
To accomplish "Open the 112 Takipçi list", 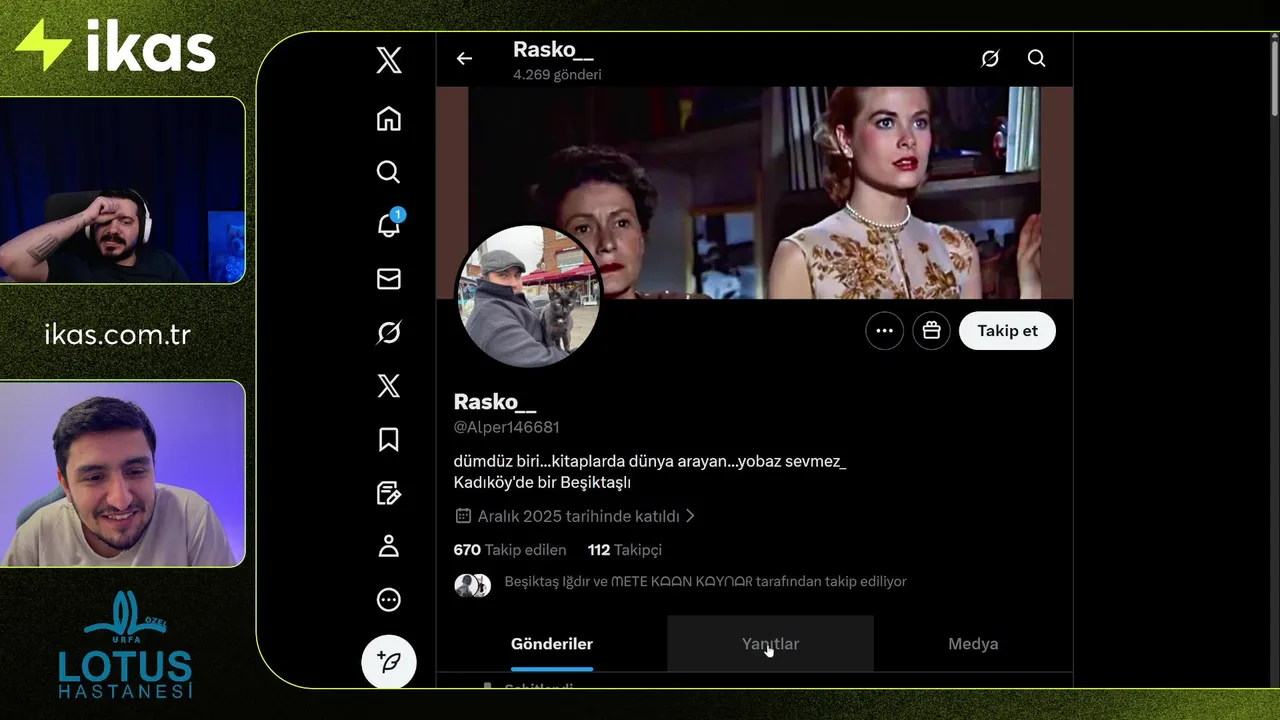I will 625,550.
